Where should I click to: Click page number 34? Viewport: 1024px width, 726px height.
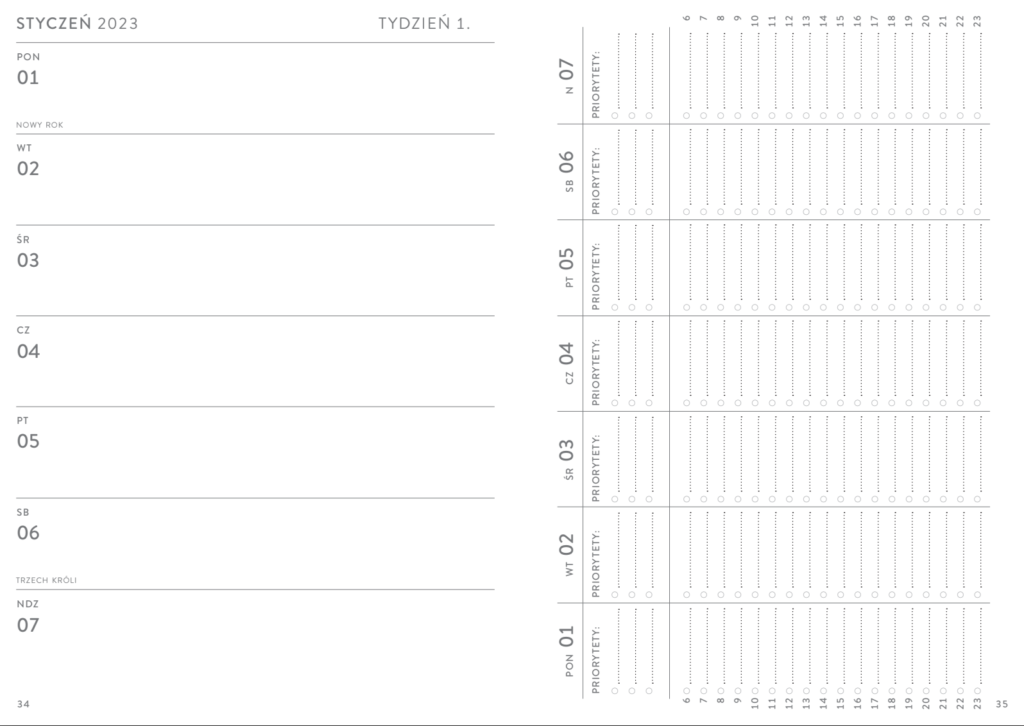[23, 704]
